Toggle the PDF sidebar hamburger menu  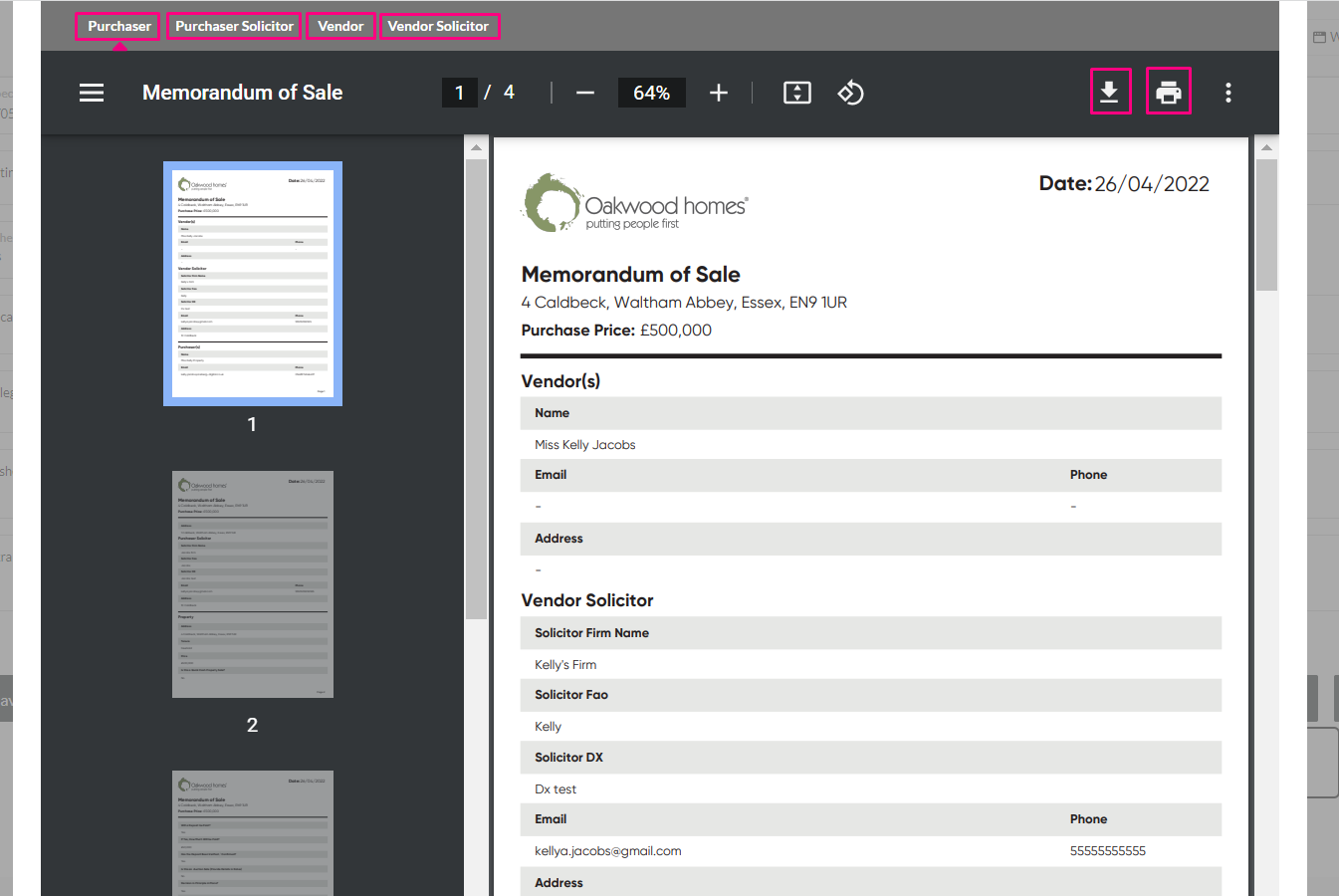pyautogui.click(x=92, y=93)
